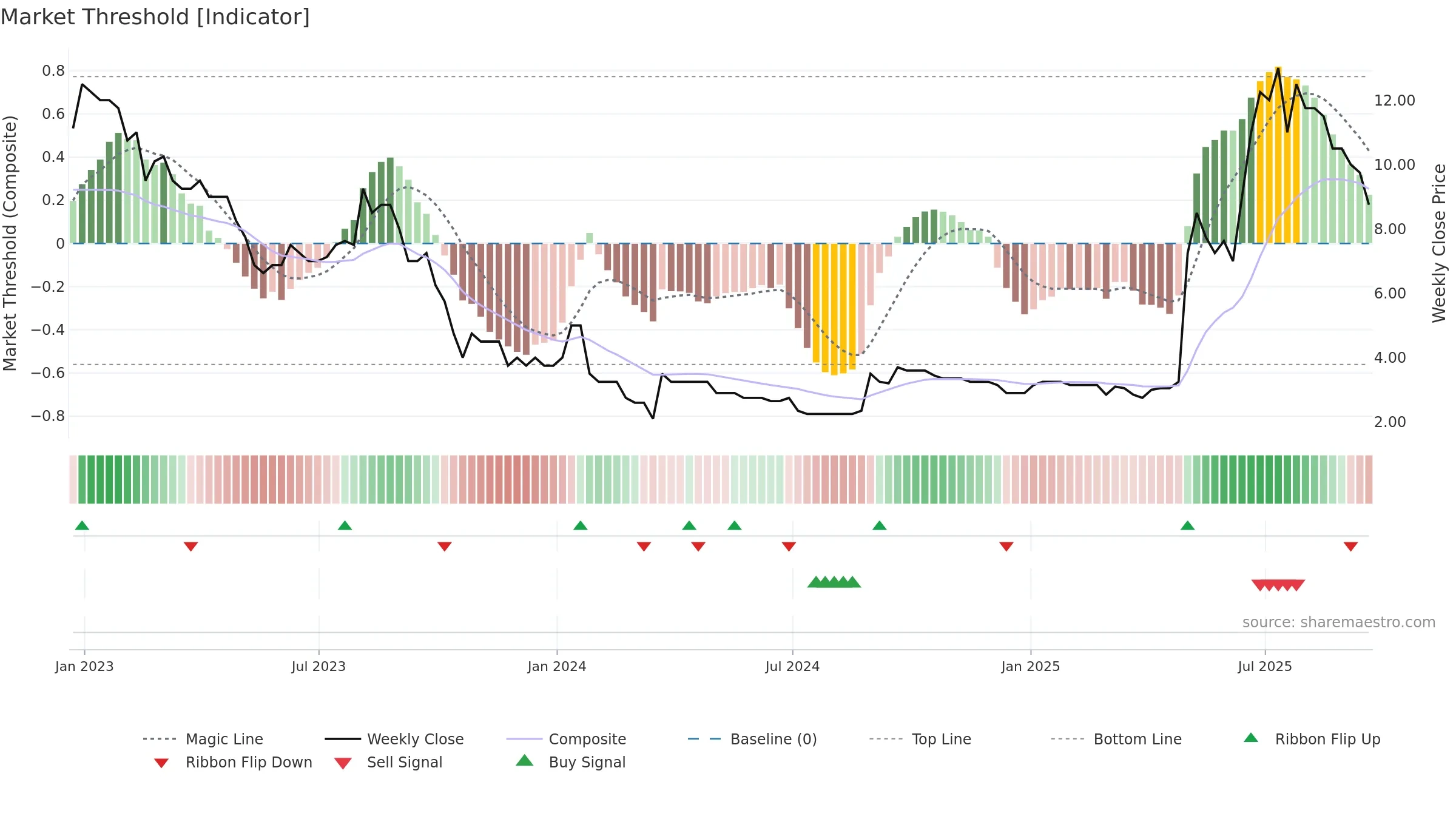Image resolution: width=1456 pixels, height=819 pixels.
Task: Click the Ribbon Flip Down marker just before Jan 2025
Action: tap(1006, 547)
